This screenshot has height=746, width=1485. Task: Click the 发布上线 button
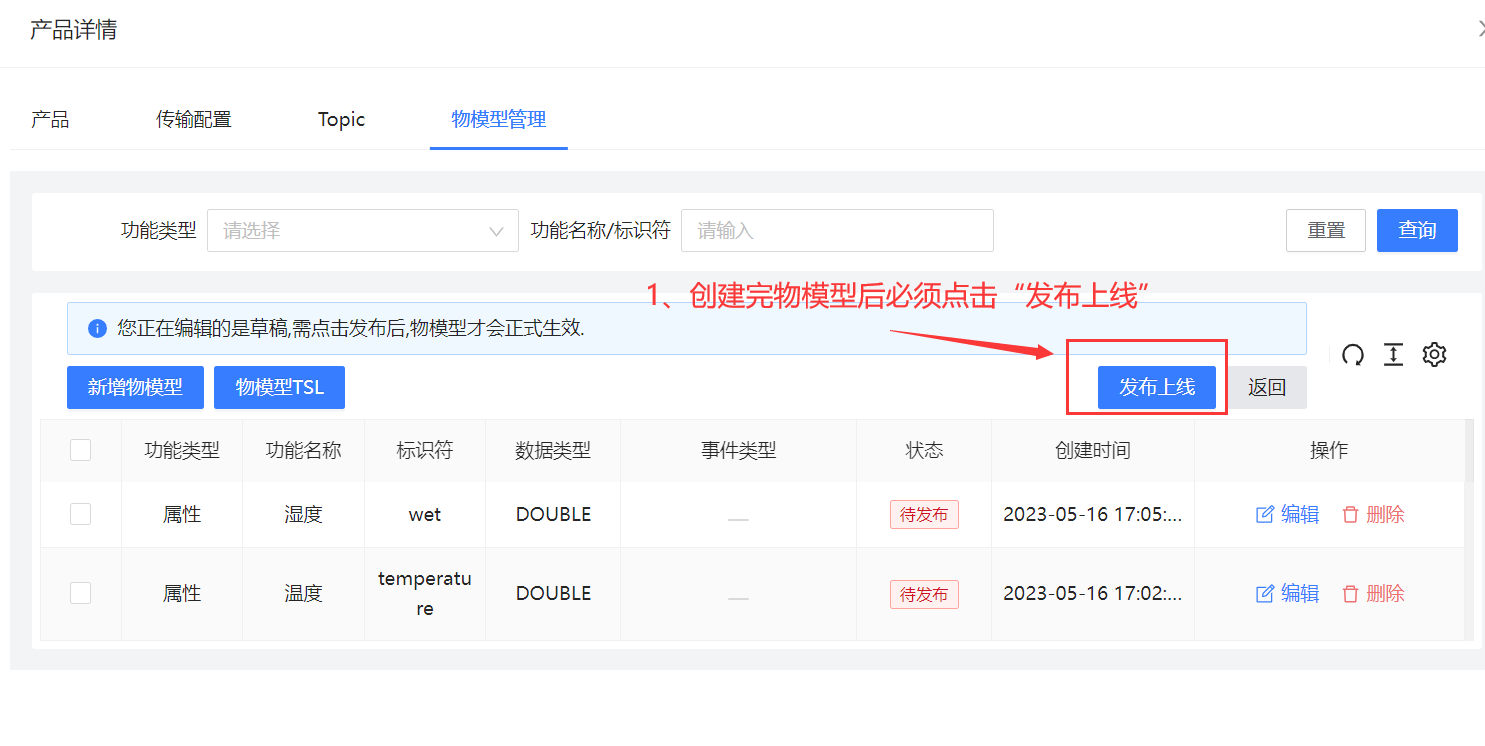coord(1156,387)
